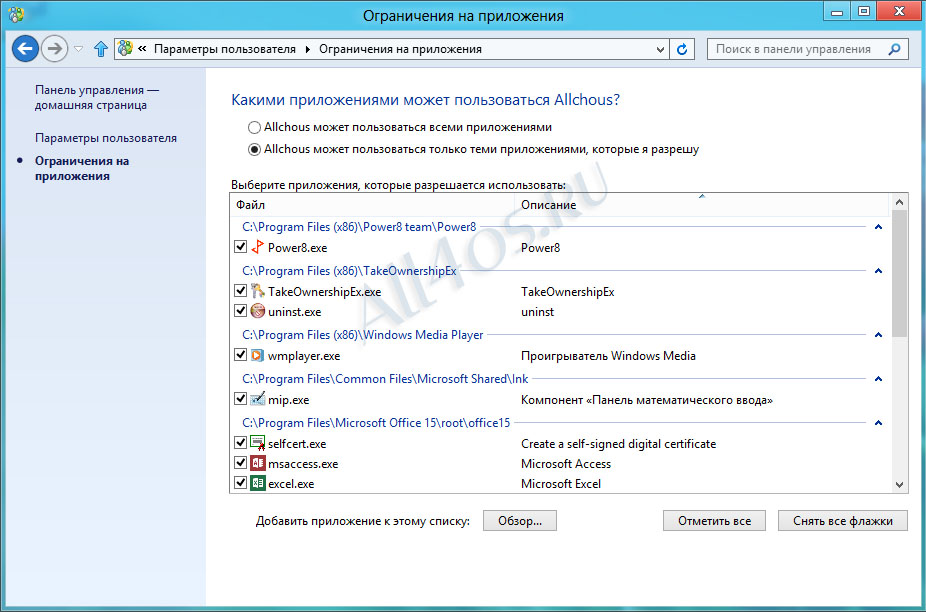Open Панель управления — домашняя страница link
This screenshot has height=612, width=926.
(x=97, y=97)
